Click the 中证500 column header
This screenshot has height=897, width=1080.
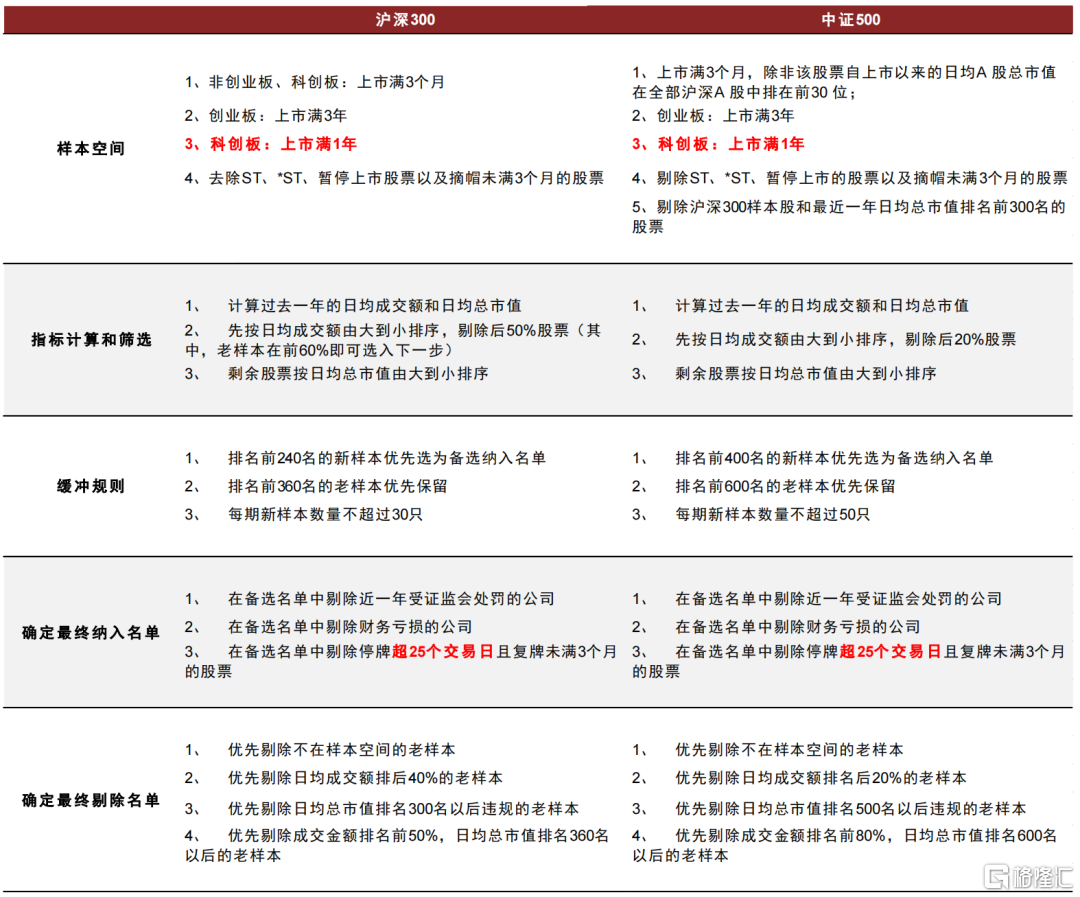pyautogui.click(x=851, y=19)
